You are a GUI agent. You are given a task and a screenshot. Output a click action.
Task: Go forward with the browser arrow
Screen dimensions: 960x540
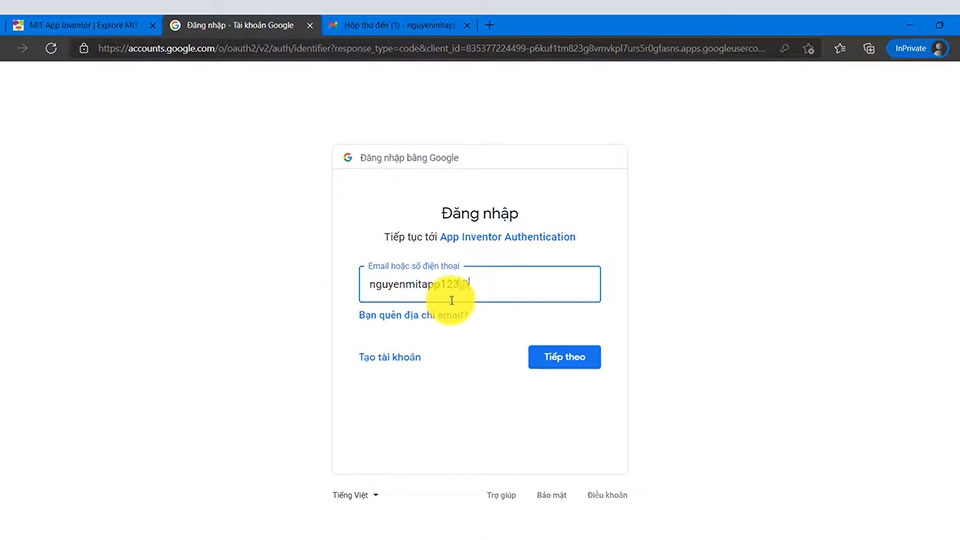click(23, 48)
